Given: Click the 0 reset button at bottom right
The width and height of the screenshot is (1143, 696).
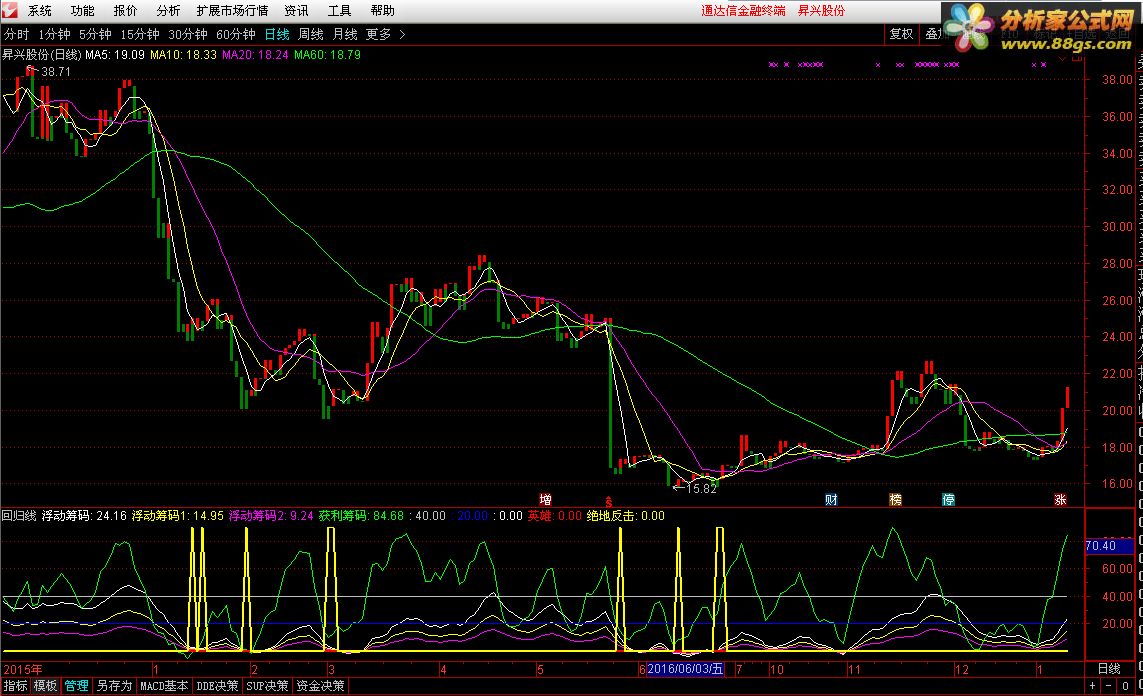Looking at the screenshot, I should 1126,686.
